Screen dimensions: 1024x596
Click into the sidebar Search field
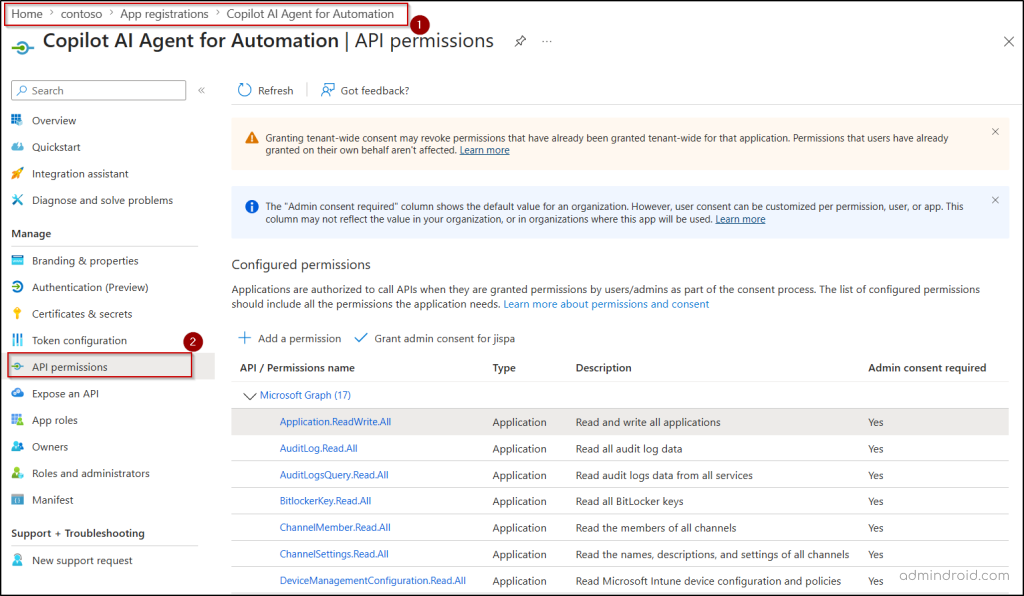pos(99,90)
